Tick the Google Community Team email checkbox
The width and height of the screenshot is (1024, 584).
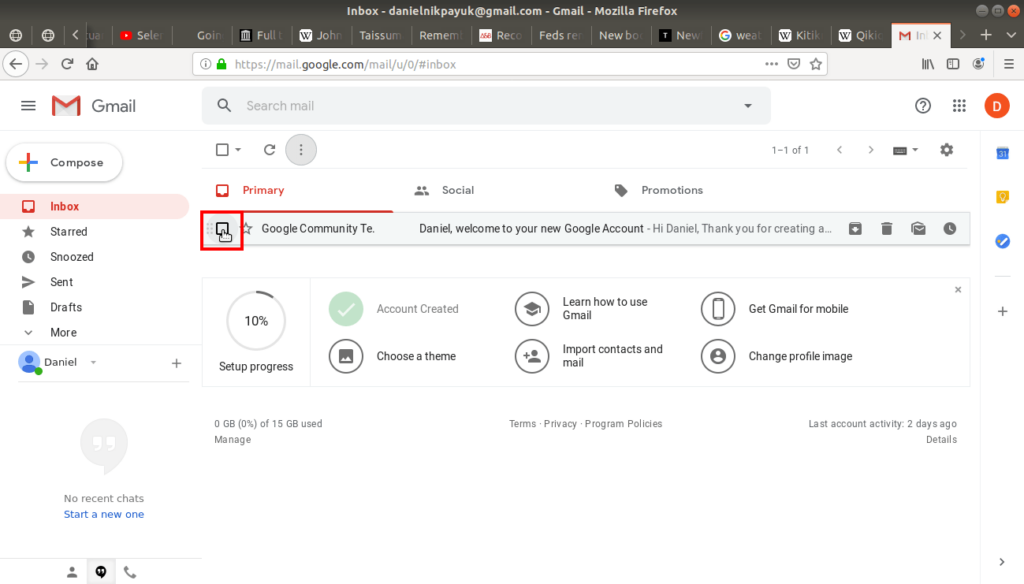(x=222, y=229)
